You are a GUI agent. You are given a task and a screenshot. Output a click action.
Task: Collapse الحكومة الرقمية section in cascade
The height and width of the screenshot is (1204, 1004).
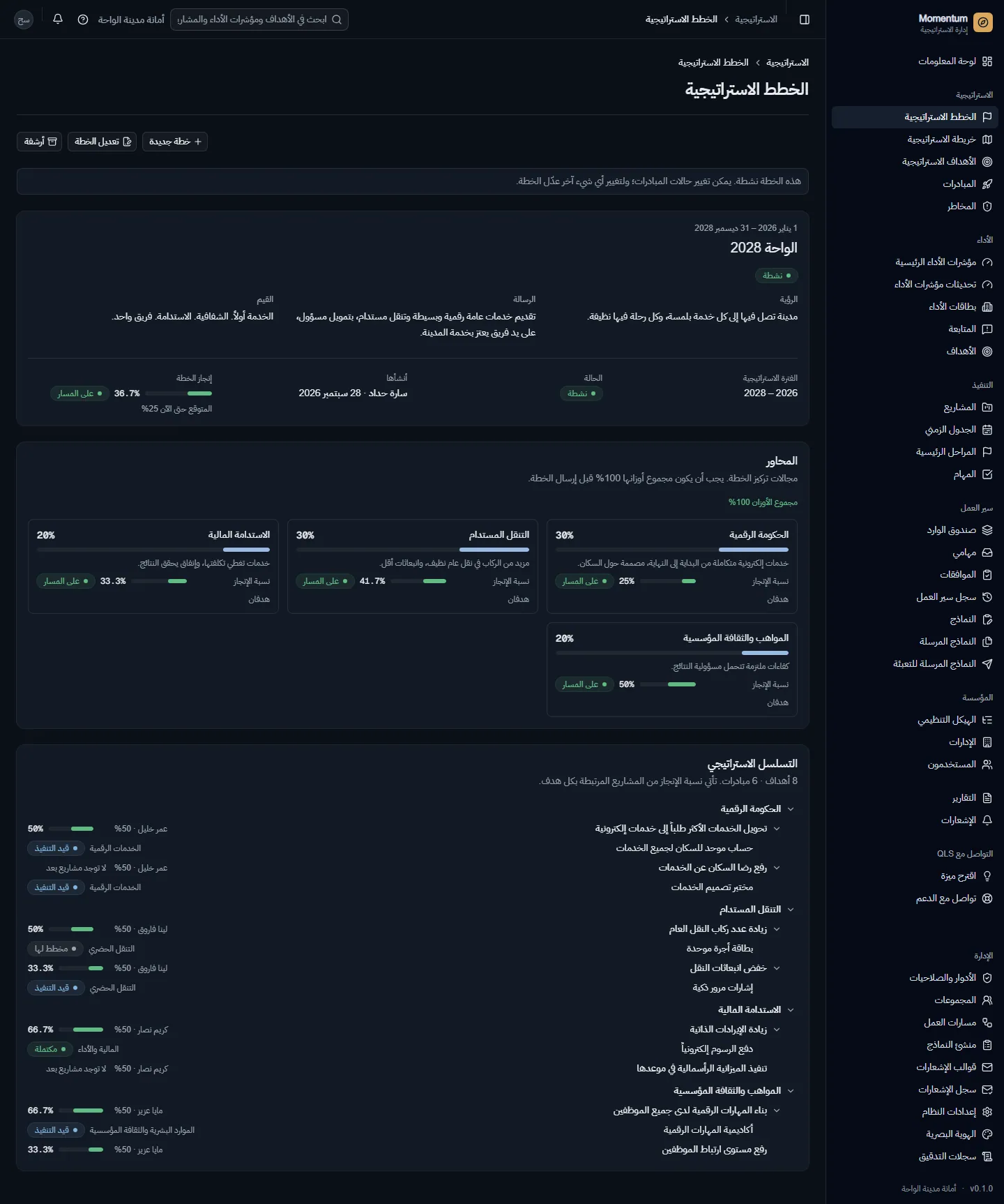791,809
